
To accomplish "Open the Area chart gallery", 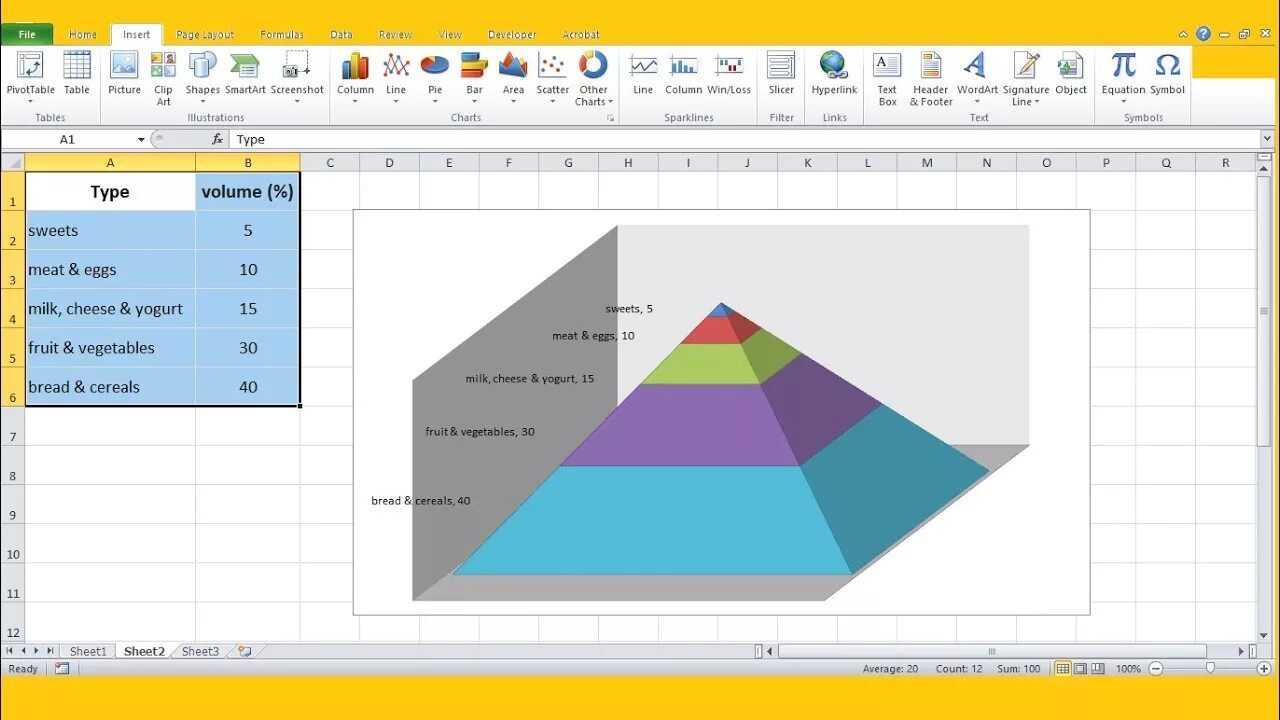I will [513, 77].
